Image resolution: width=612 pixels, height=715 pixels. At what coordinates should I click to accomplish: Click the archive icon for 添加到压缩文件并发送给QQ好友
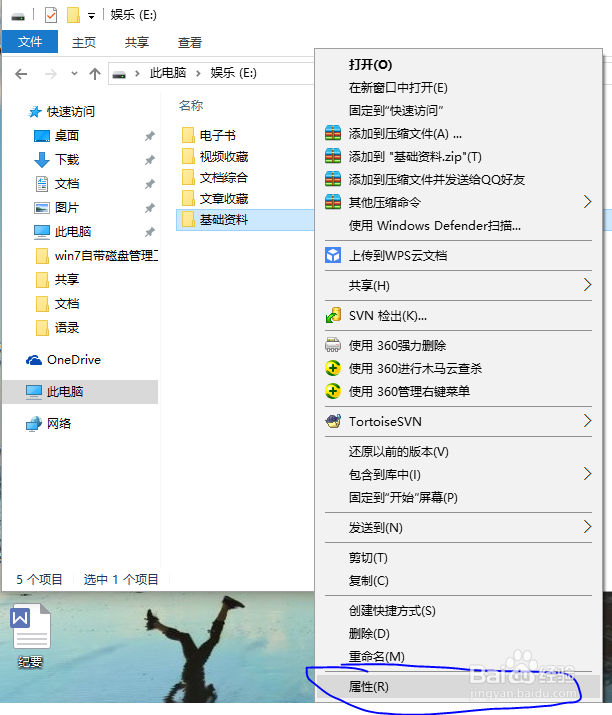coord(333,179)
